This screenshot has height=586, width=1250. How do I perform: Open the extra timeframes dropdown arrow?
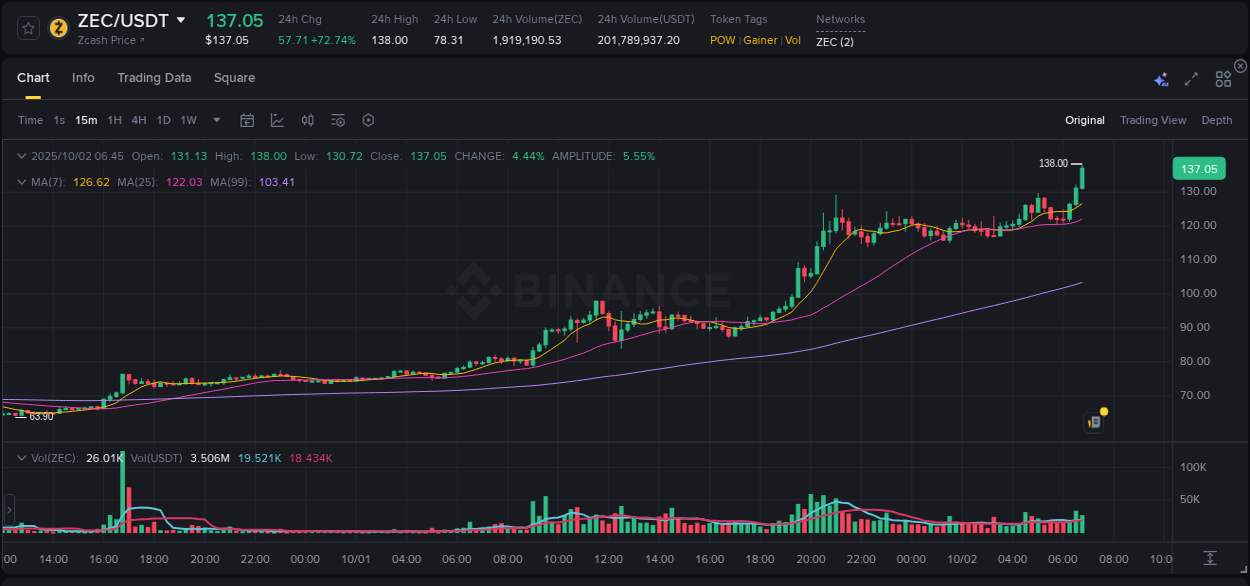click(214, 119)
